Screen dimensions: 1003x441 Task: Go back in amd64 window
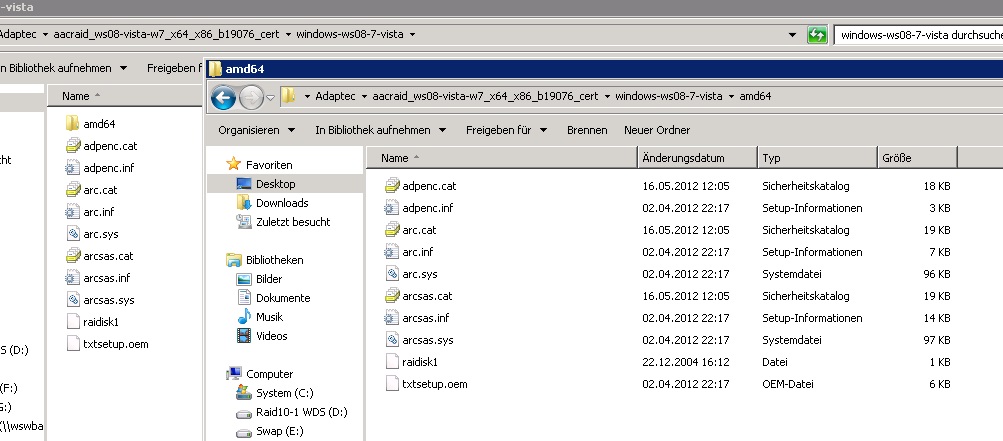[223, 97]
